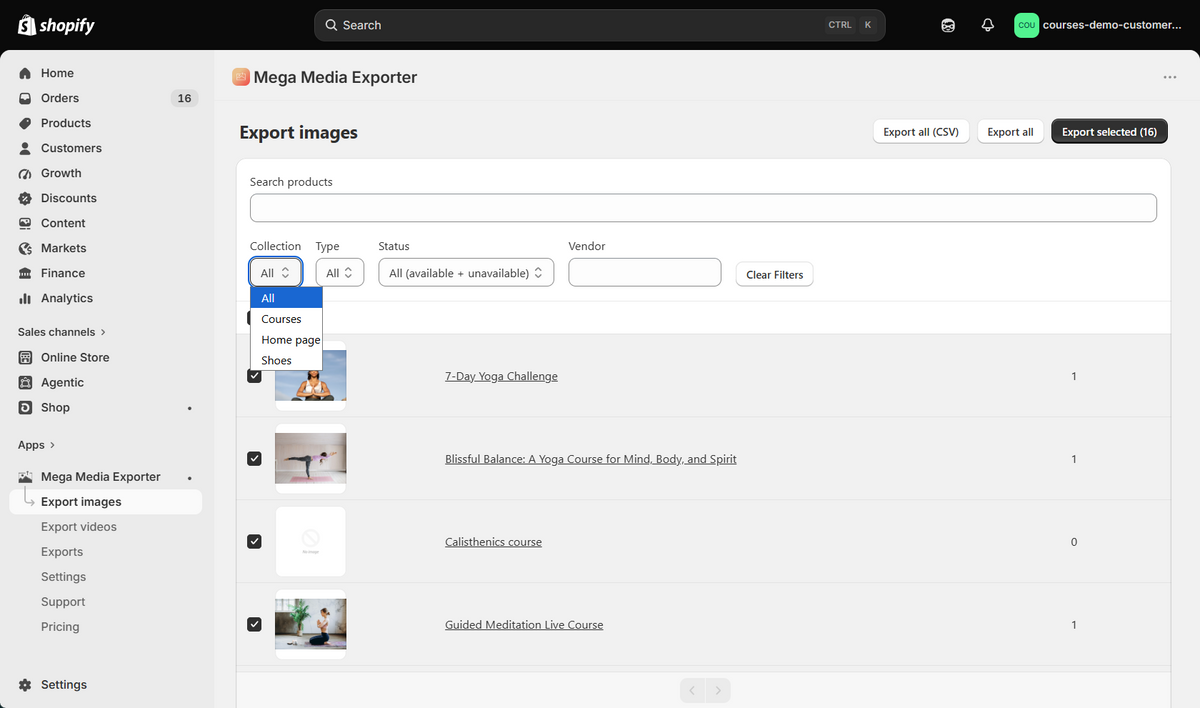1200x708 pixels.
Task: Expand the Sales channels section
Action: [62, 332]
